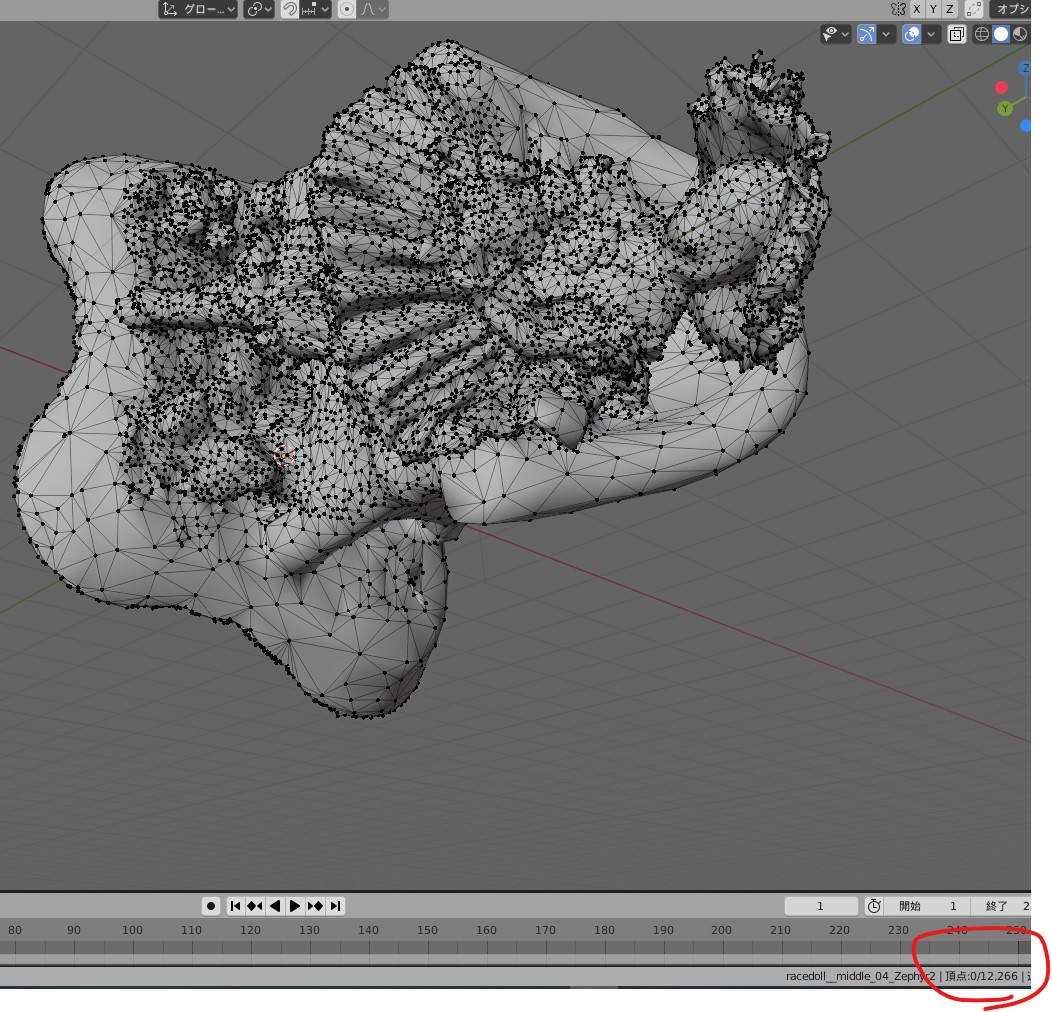Toggle the show gizmo icon
This screenshot has width=1052, height=1012.
pyautogui.click(x=866, y=34)
